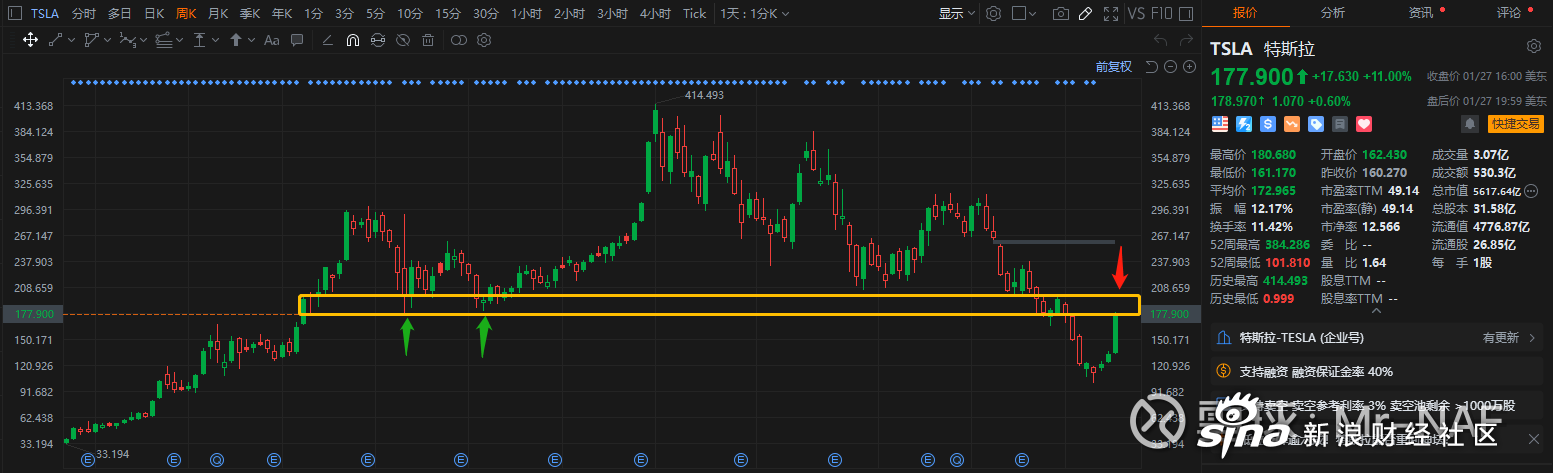Take chart screenshot with camera icon
This screenshot has width=1553, height=473.
1062,14
